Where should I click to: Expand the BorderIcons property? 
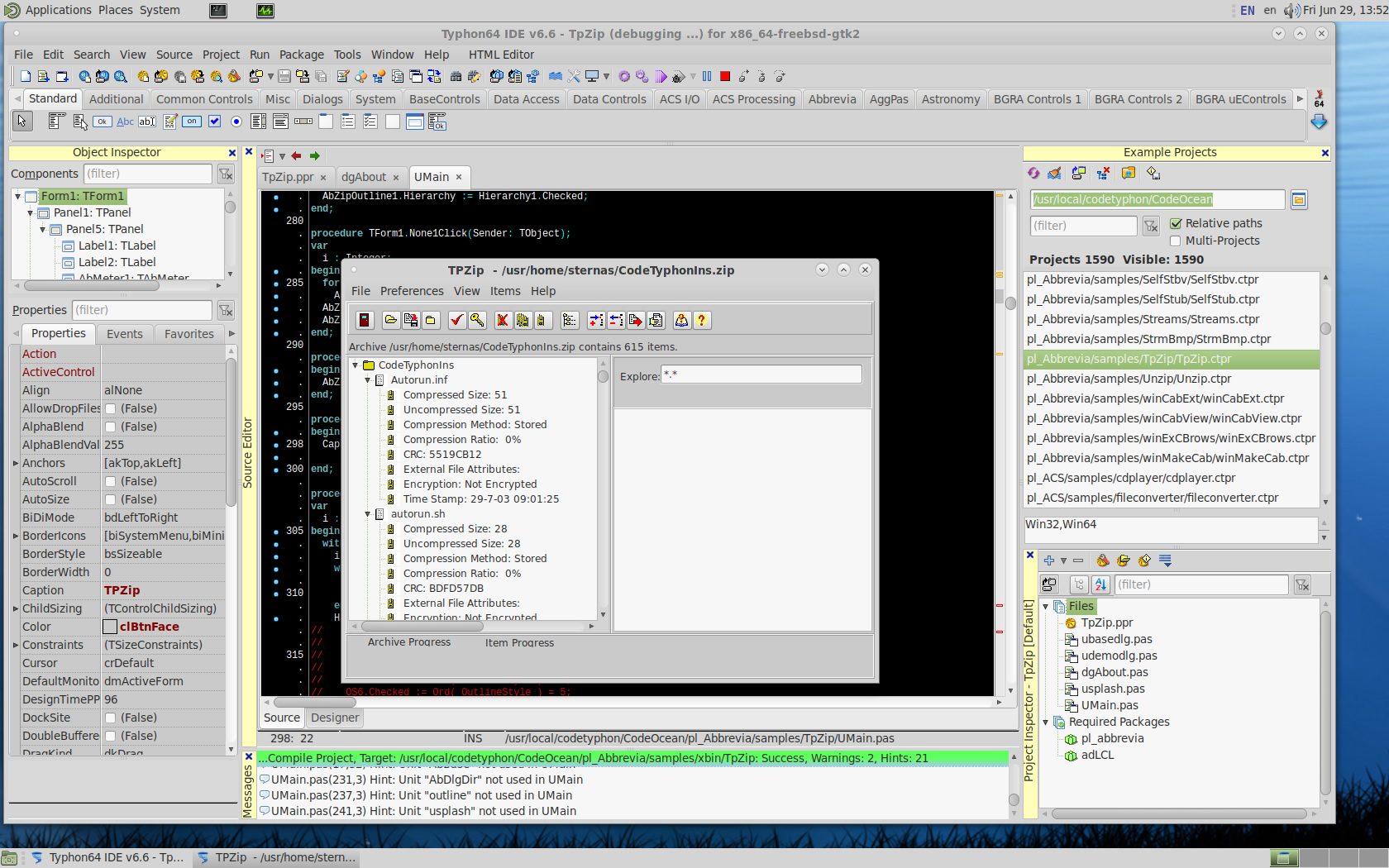tap(16, 536)
